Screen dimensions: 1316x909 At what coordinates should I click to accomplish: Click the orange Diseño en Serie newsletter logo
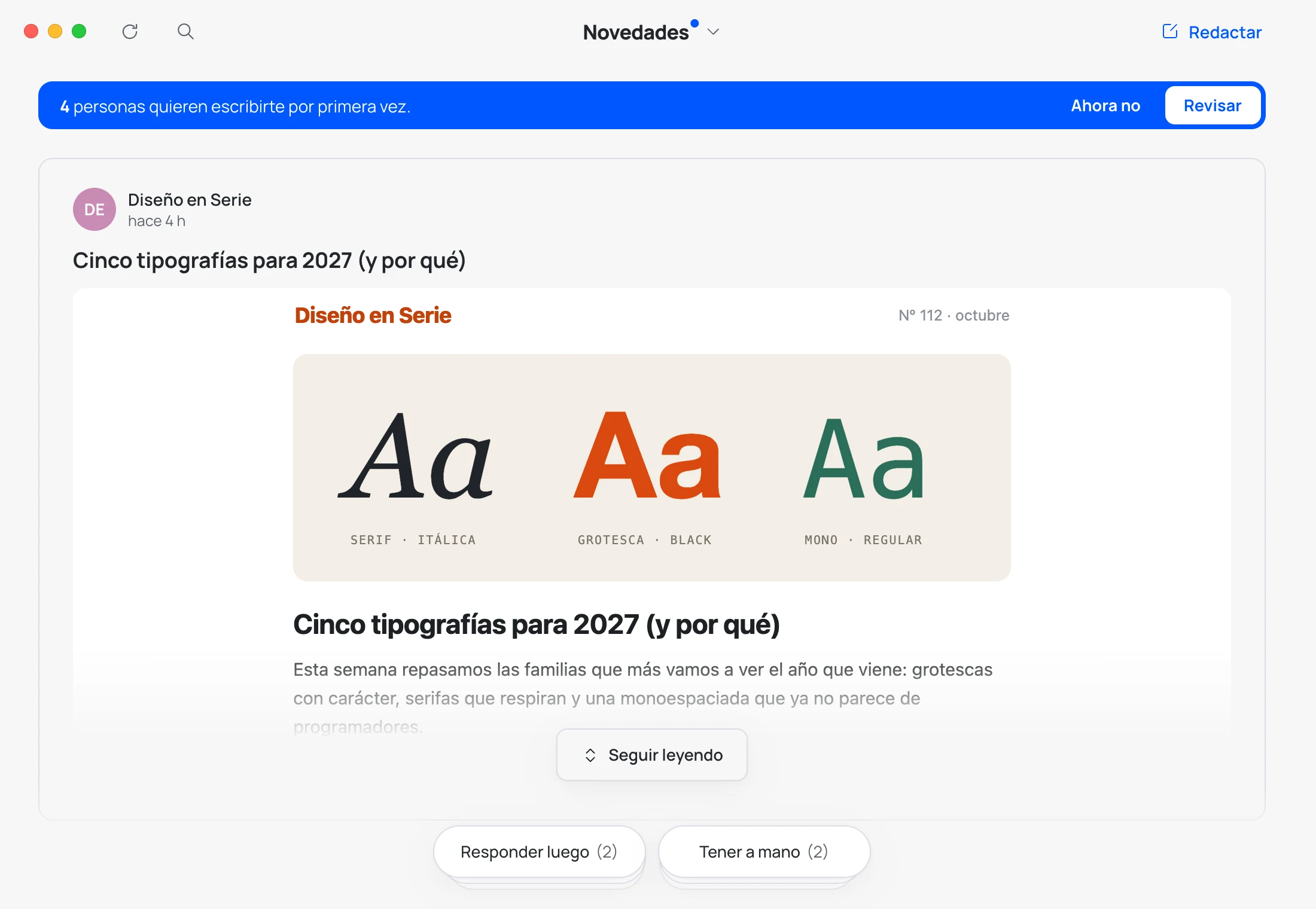373,315
